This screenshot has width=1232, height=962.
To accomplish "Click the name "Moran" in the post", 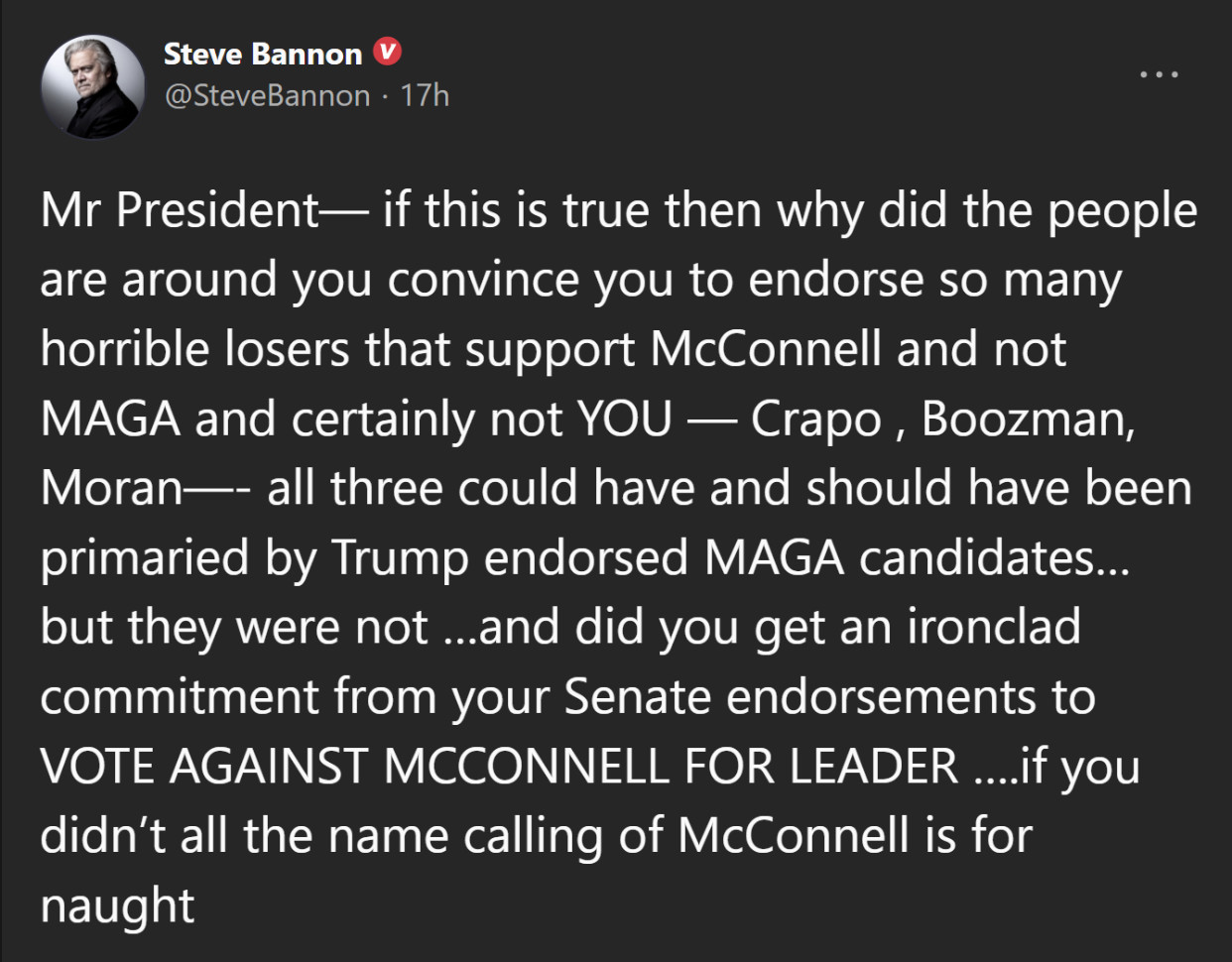I will [x=111, y=488].
